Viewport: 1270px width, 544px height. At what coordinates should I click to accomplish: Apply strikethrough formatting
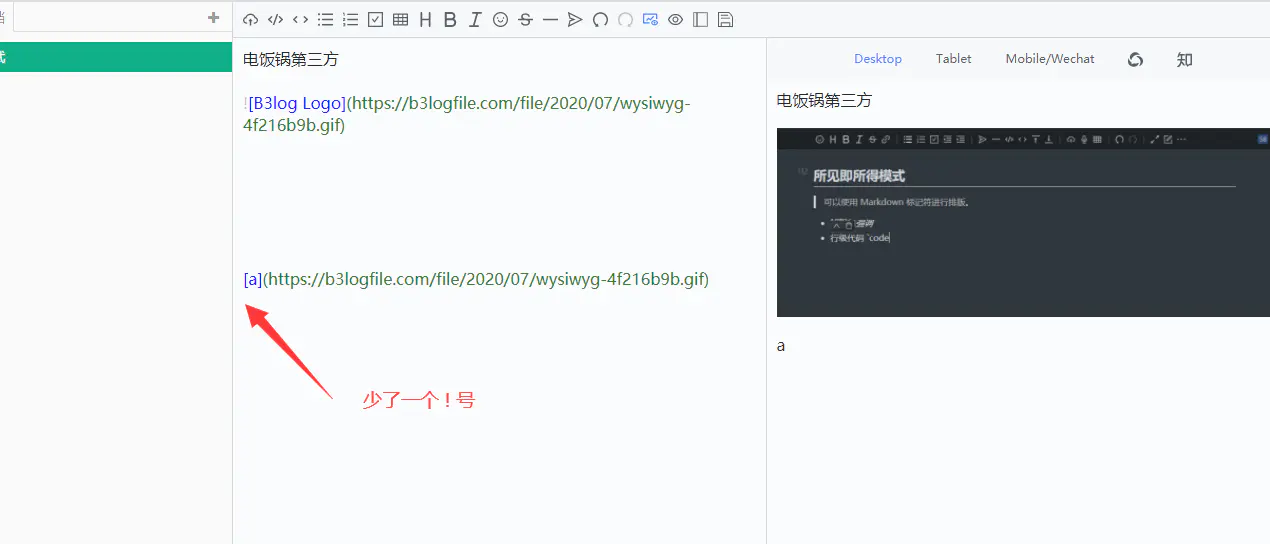(525, 19)
